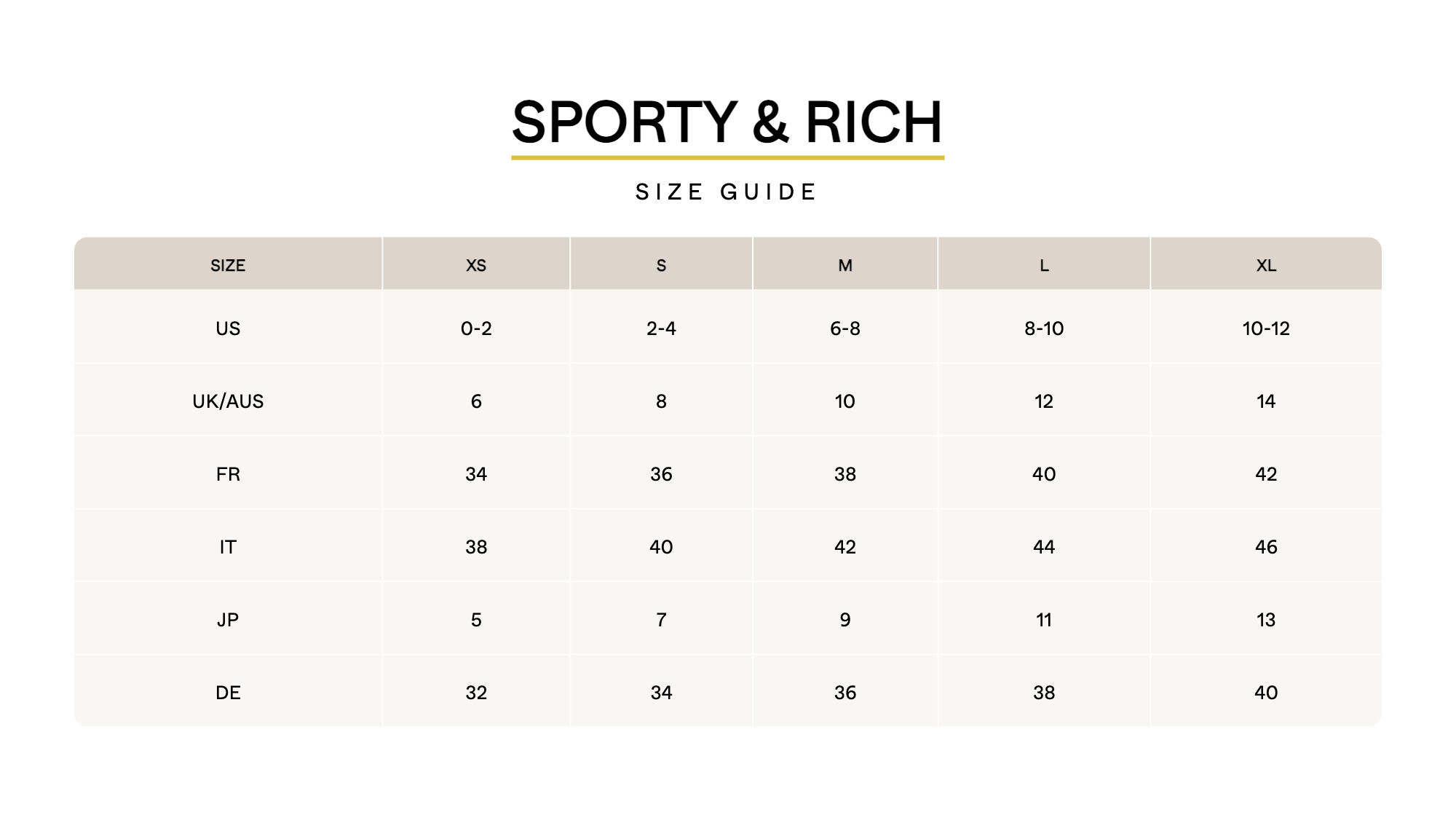Click the SPORTY & RICH title
The width and height of the screenshot is (1456, 823).
[727, 122]
